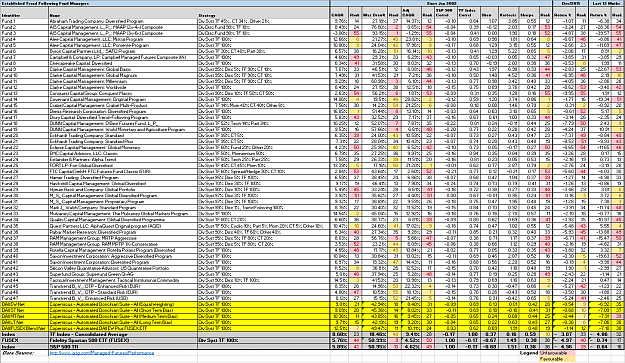Click the Fund 7 Campbell & Company name cell
Screen dimensions: 625x363
pyautogui.click(x=123, y=57)
